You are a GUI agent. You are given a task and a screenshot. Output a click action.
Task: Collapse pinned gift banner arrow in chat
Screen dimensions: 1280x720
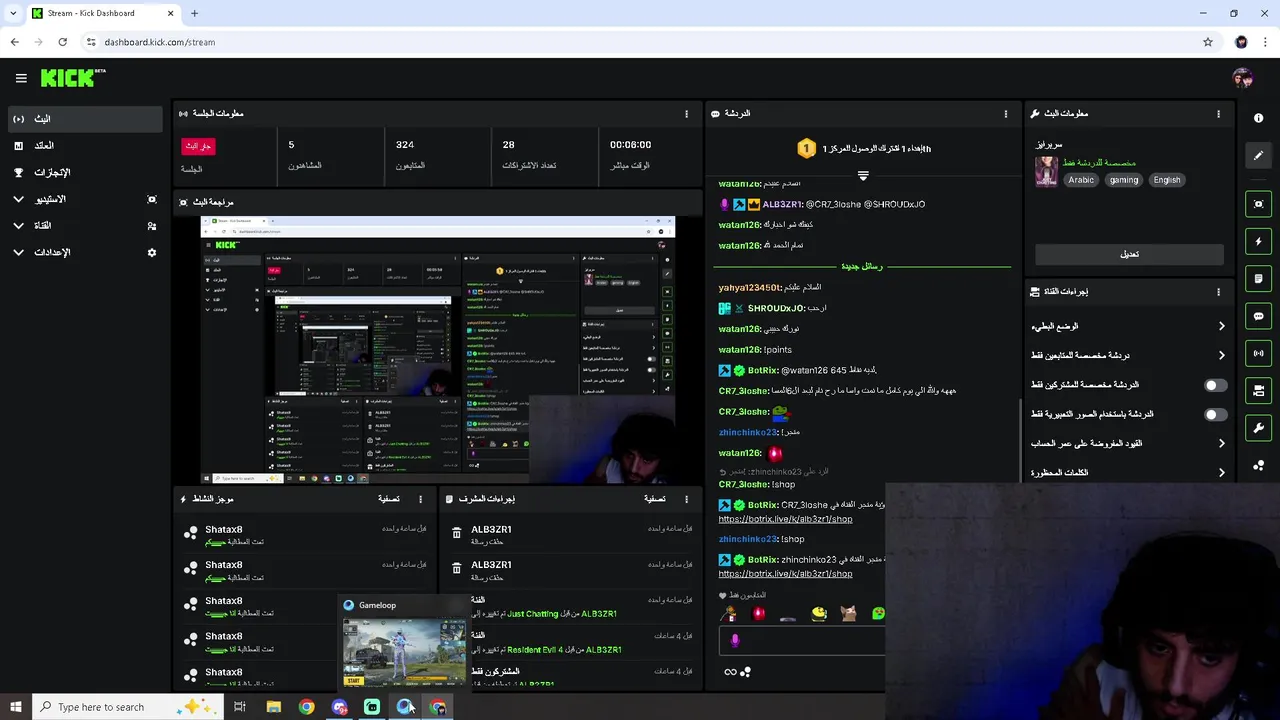(862, 175)
